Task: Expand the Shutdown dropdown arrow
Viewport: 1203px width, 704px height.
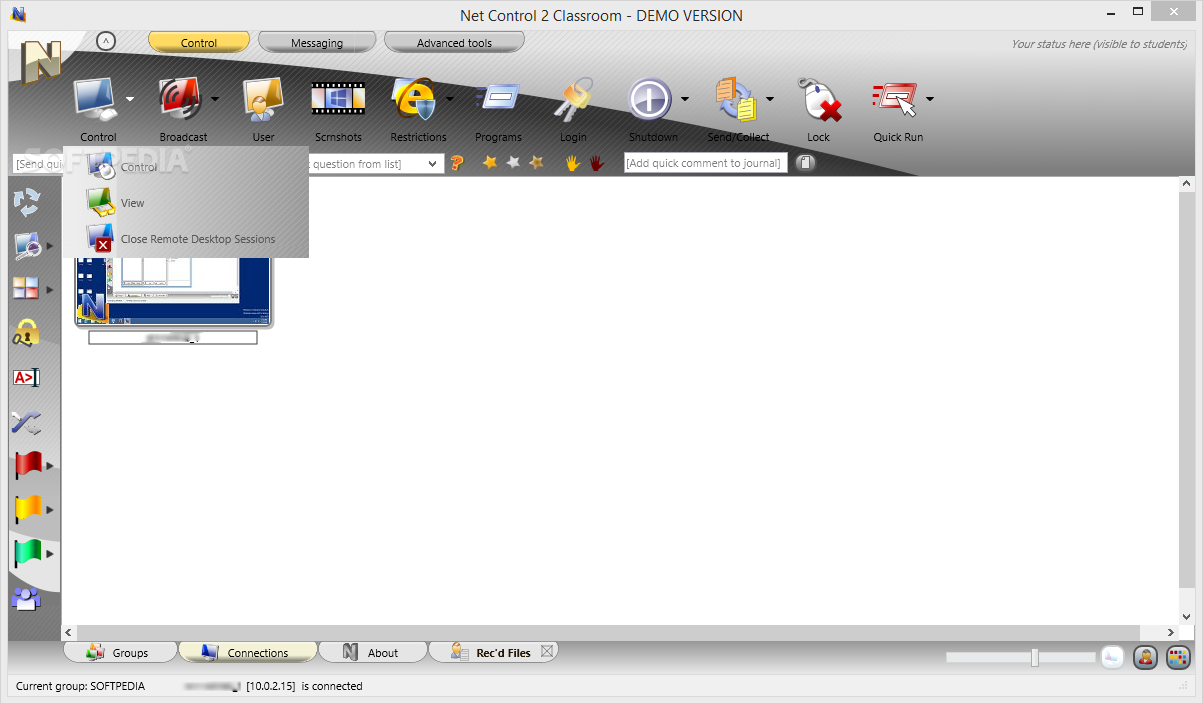Action: (x=685, y=99)
